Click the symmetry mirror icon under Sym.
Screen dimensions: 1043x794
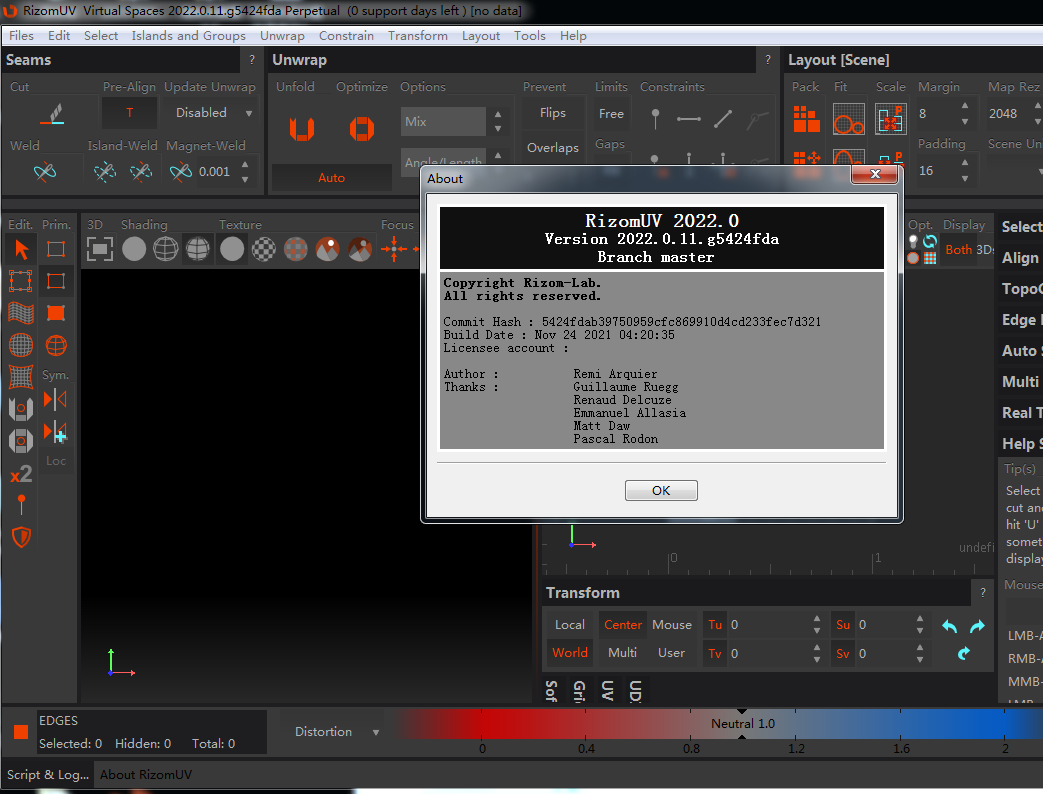56,400
